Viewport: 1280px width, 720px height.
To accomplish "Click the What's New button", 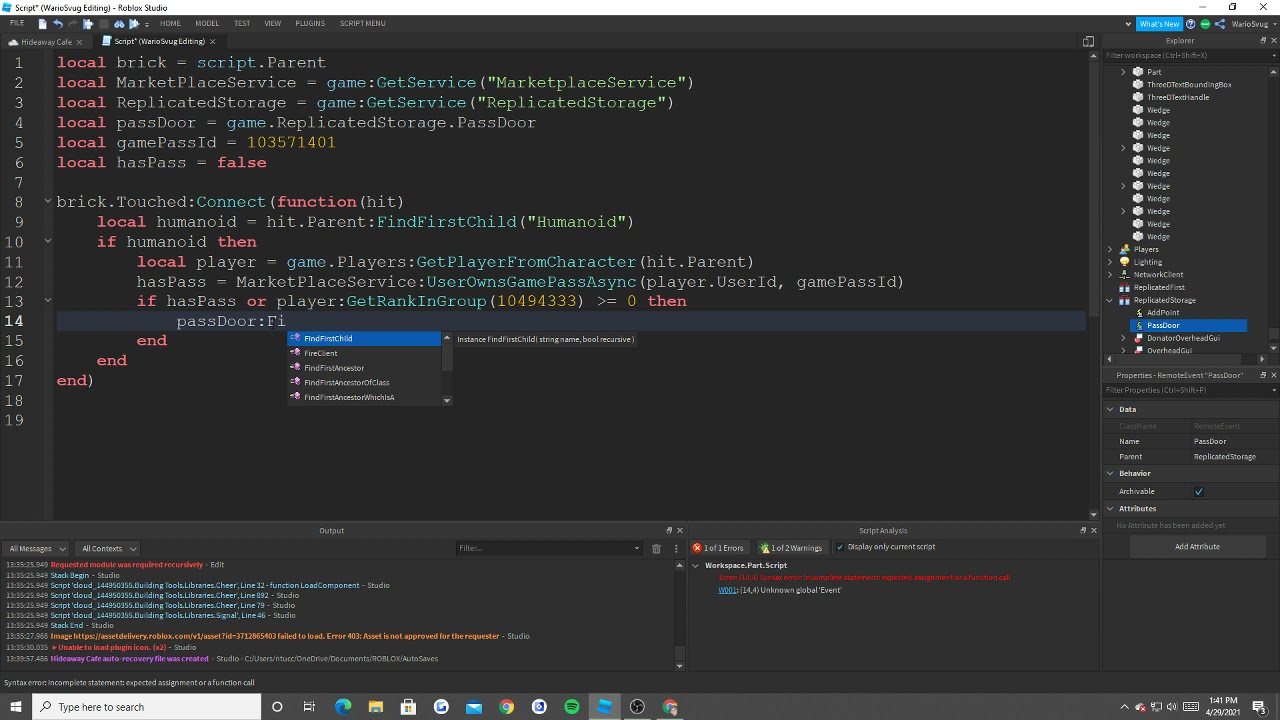I will (x=1159, y=23).
